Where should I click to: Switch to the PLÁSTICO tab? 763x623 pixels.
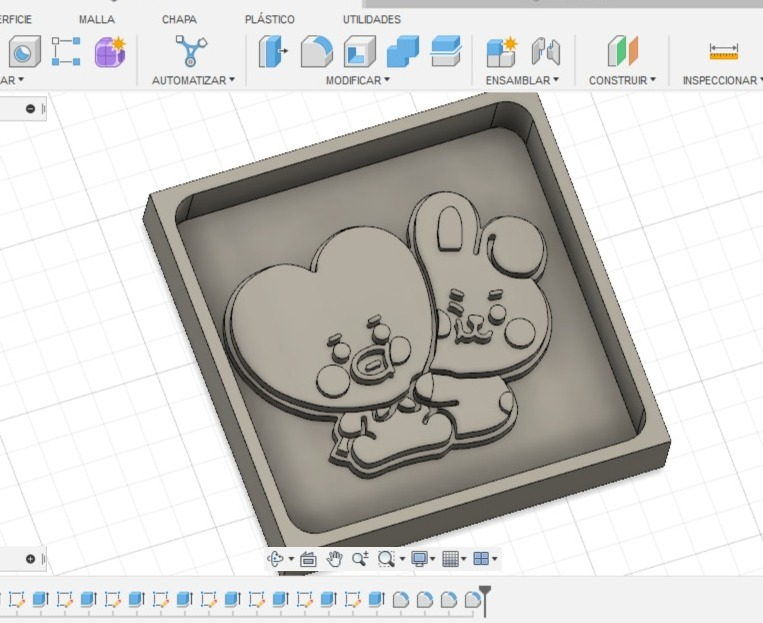[x=270, y=19]
